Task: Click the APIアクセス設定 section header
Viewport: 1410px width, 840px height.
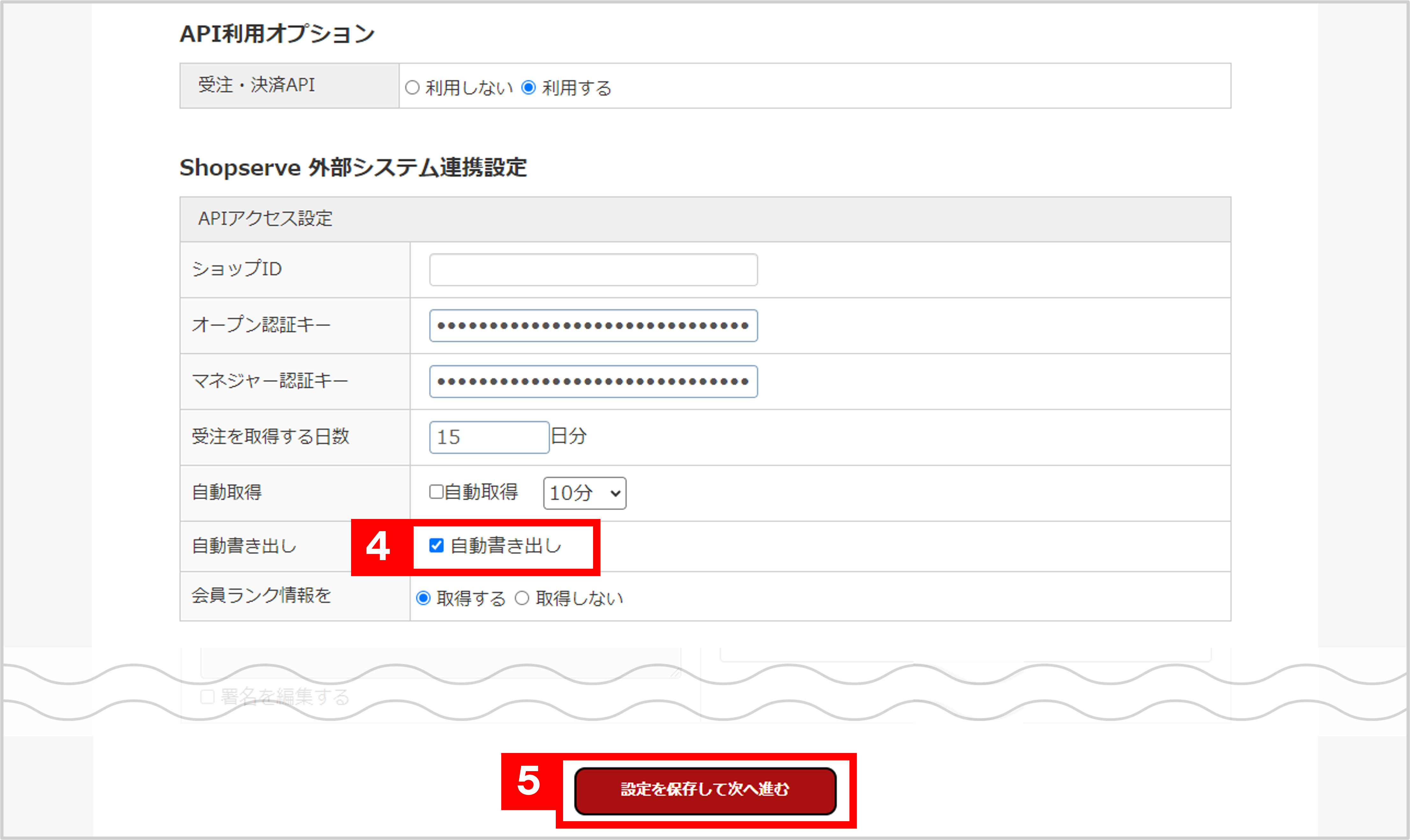Action: (x=266, y=218)
